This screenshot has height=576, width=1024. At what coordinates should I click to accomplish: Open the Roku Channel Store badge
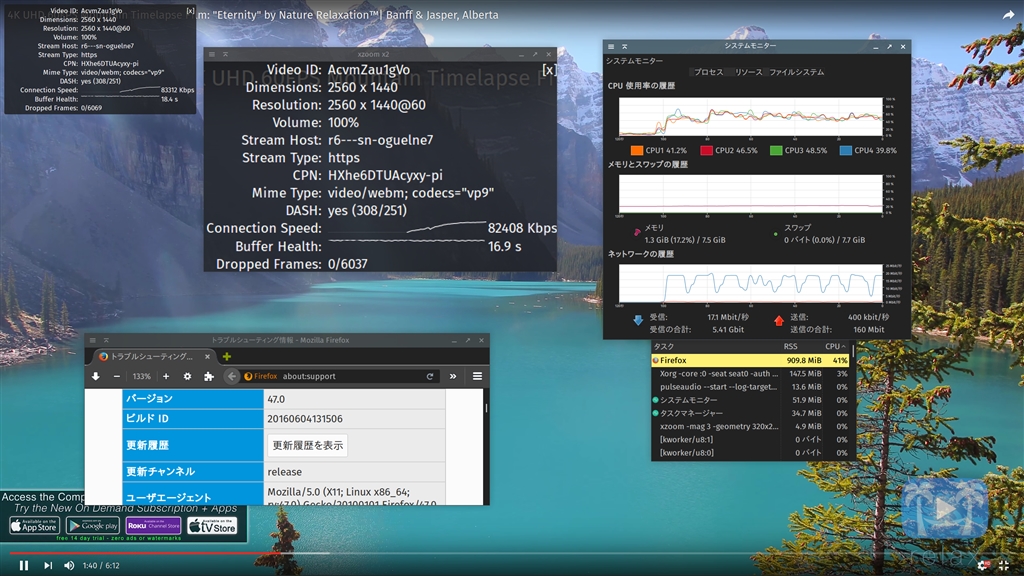(x=153, y=526)
